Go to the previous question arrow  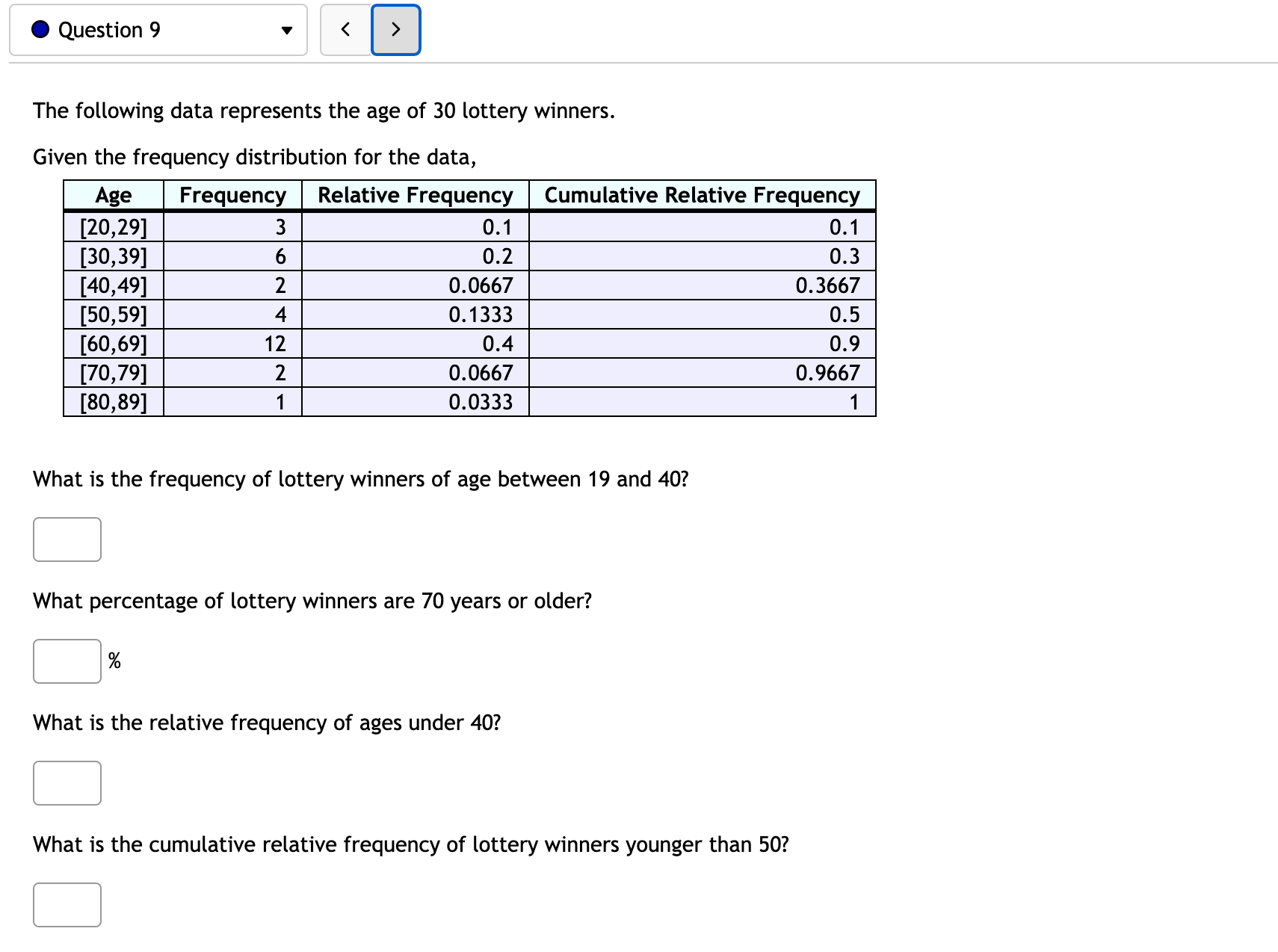coord(345,30)
